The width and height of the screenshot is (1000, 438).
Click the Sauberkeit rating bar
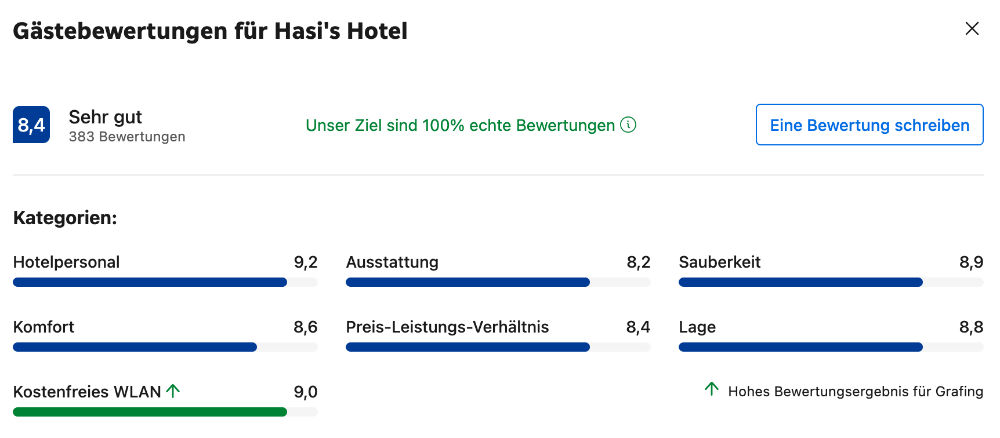pyautogui.click(x=831, y=282)
